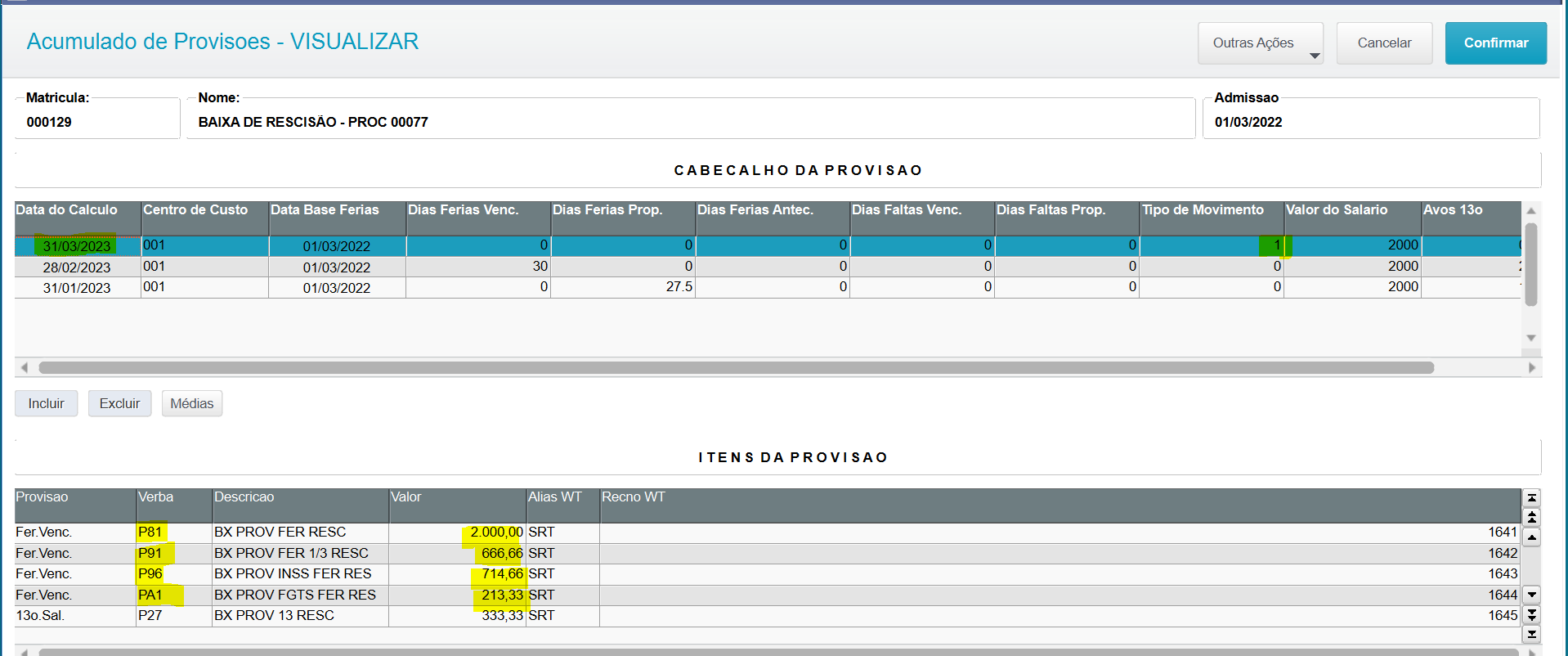1568x656 pixels.
Task: Click the Provisao column header
Action: 75,505
